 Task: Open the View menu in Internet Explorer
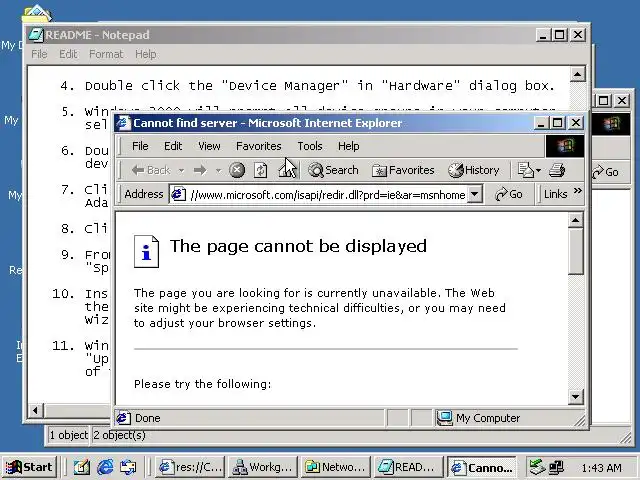[x=209, y=146]
